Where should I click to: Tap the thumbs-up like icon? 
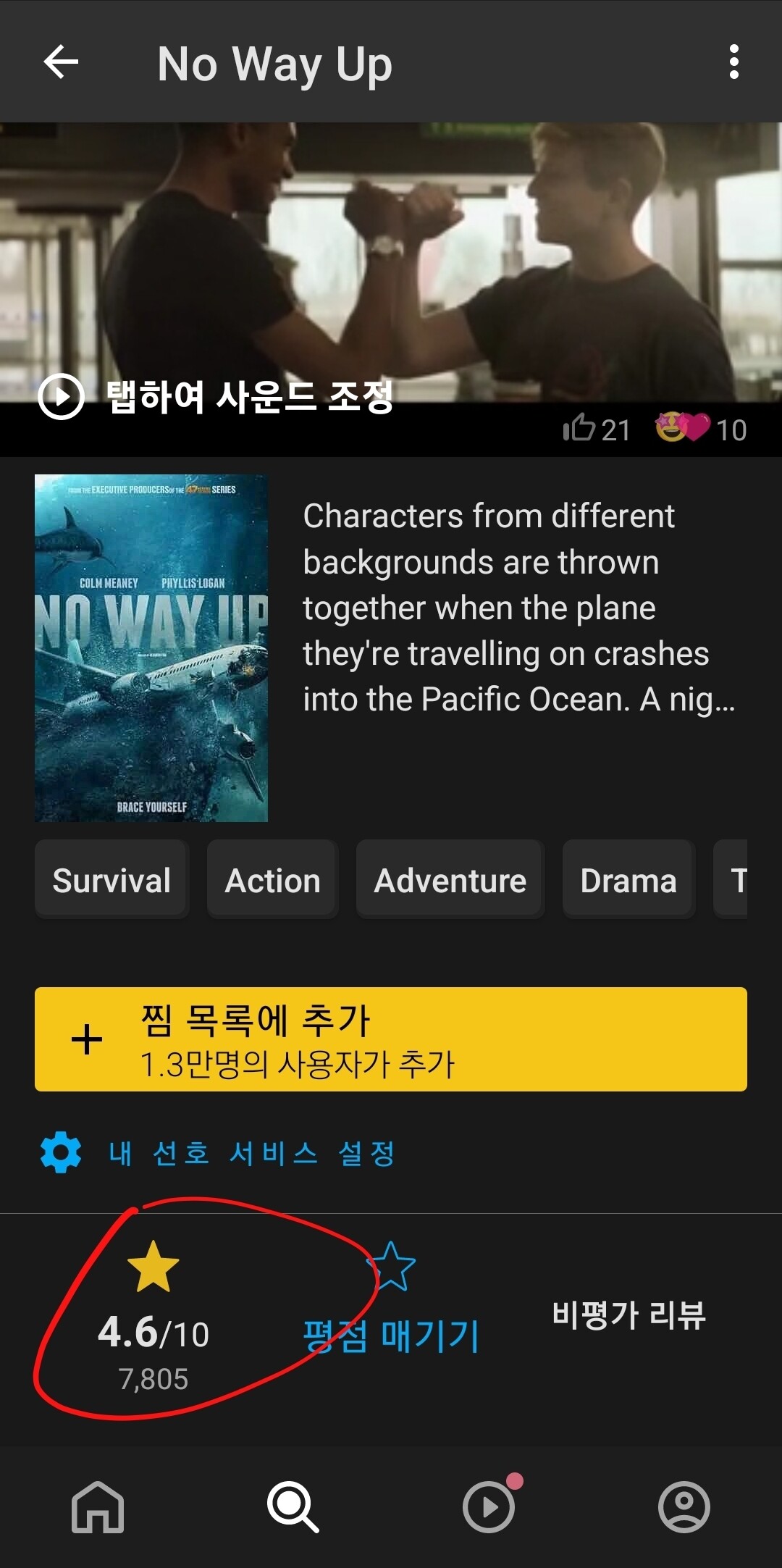tap(579, 427)
